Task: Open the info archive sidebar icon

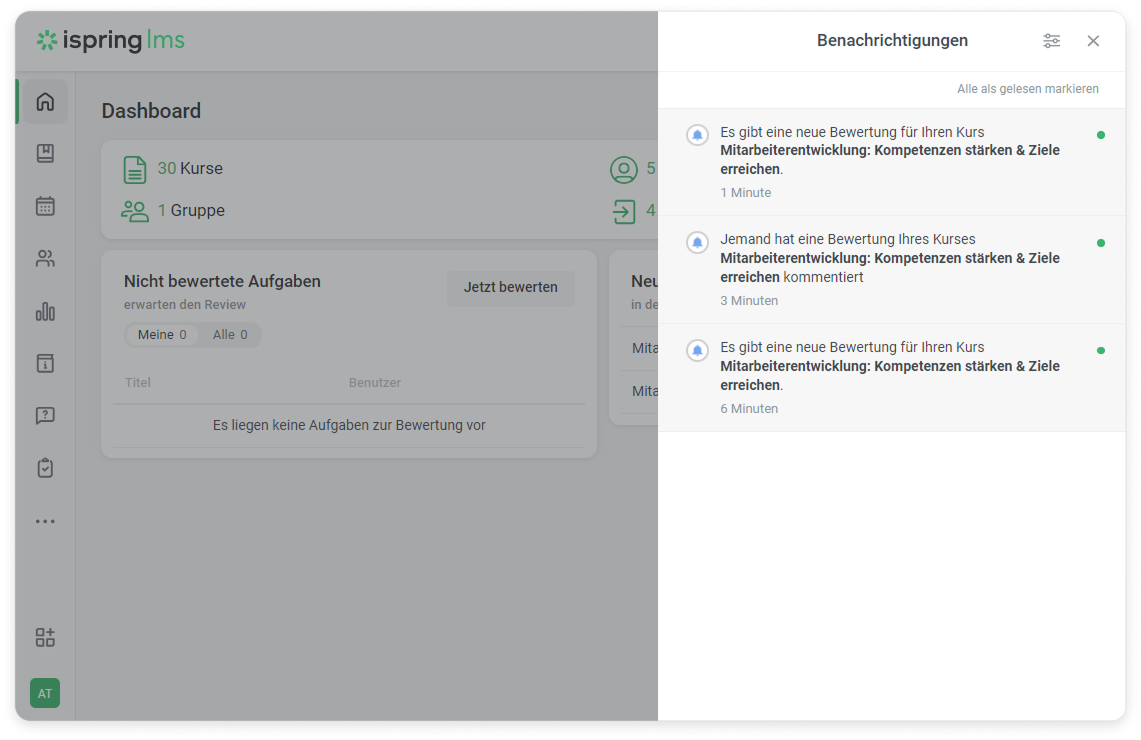Action: 45,363
